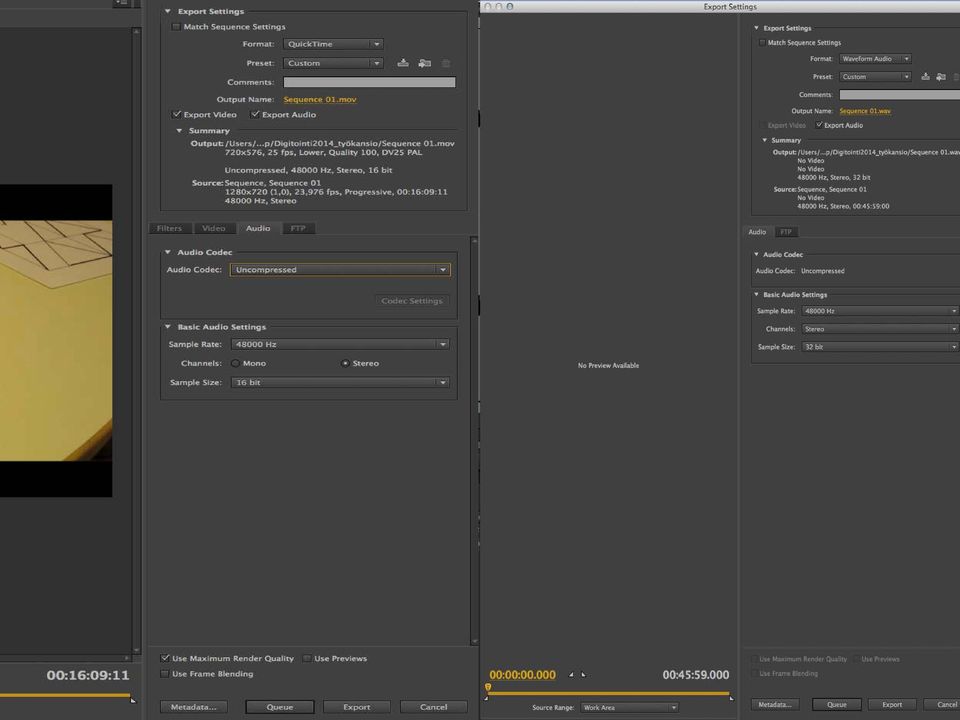
Task: Click the Metadata... button in the QuickTime panel
Action: (193, 707)
